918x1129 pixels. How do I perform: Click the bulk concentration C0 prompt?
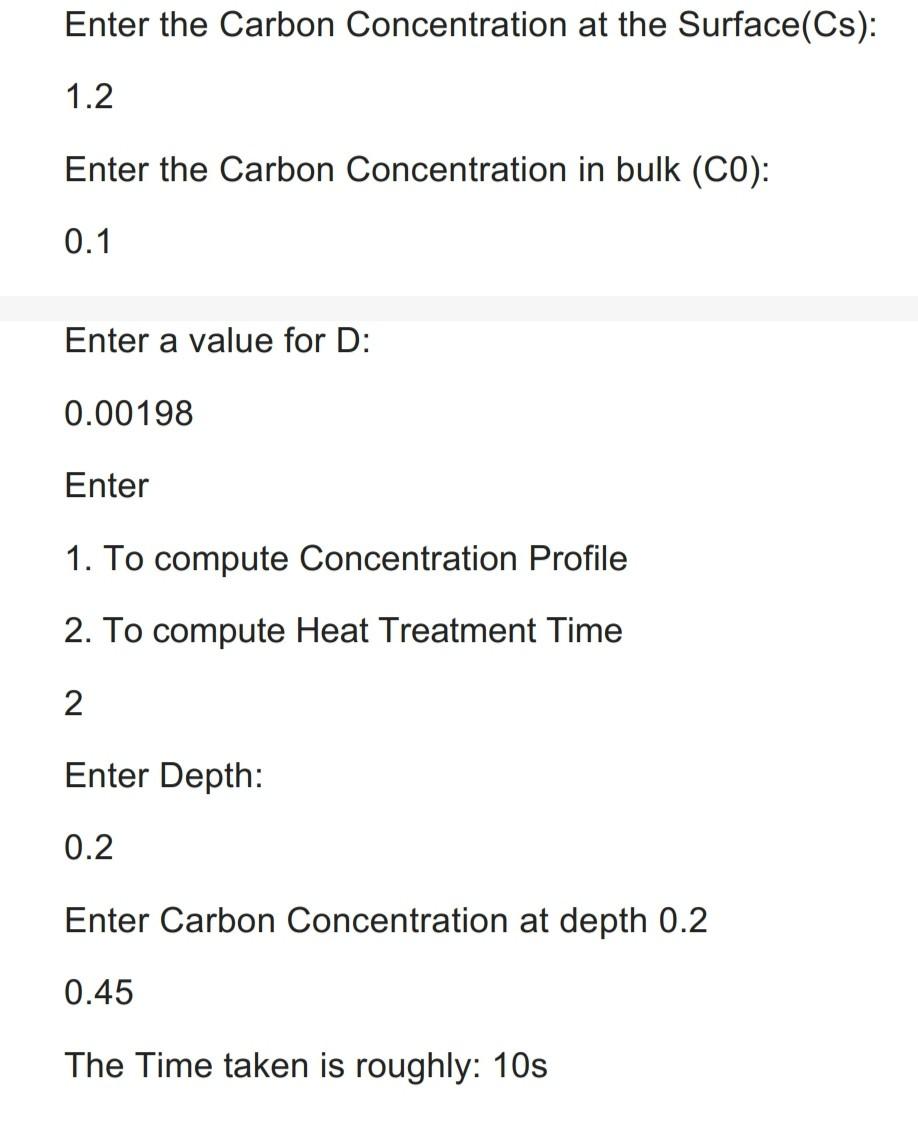click(x=417, y=171)
